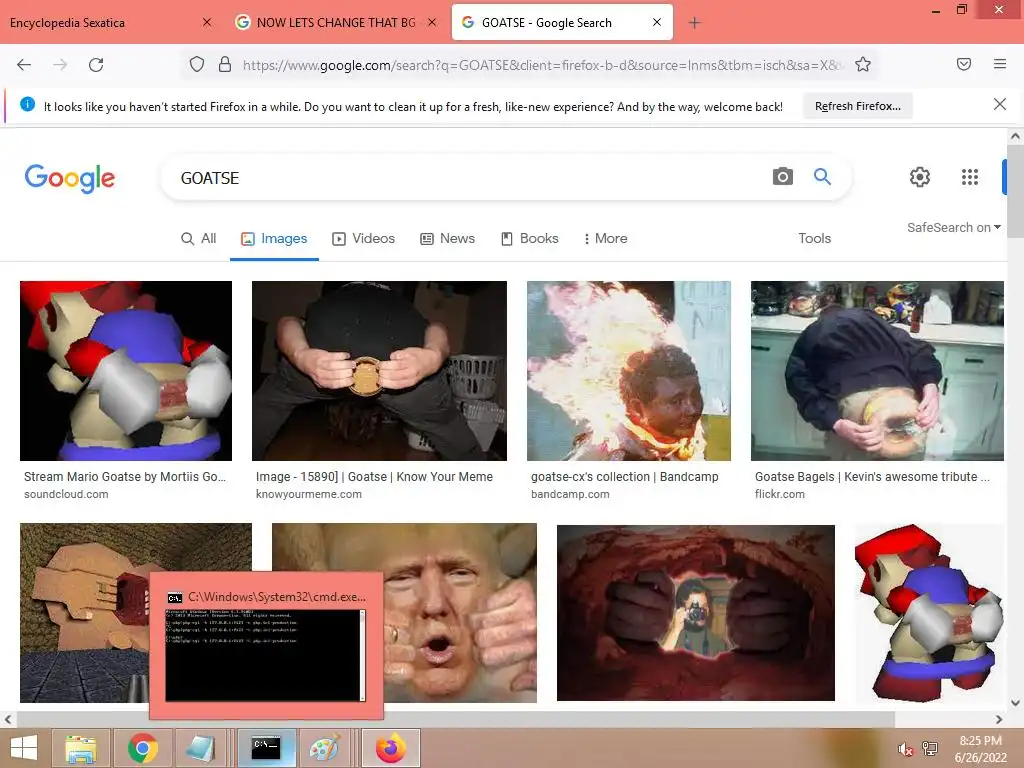Click the search by image camera icon
1024x768 pixels.
coord(782,176)
